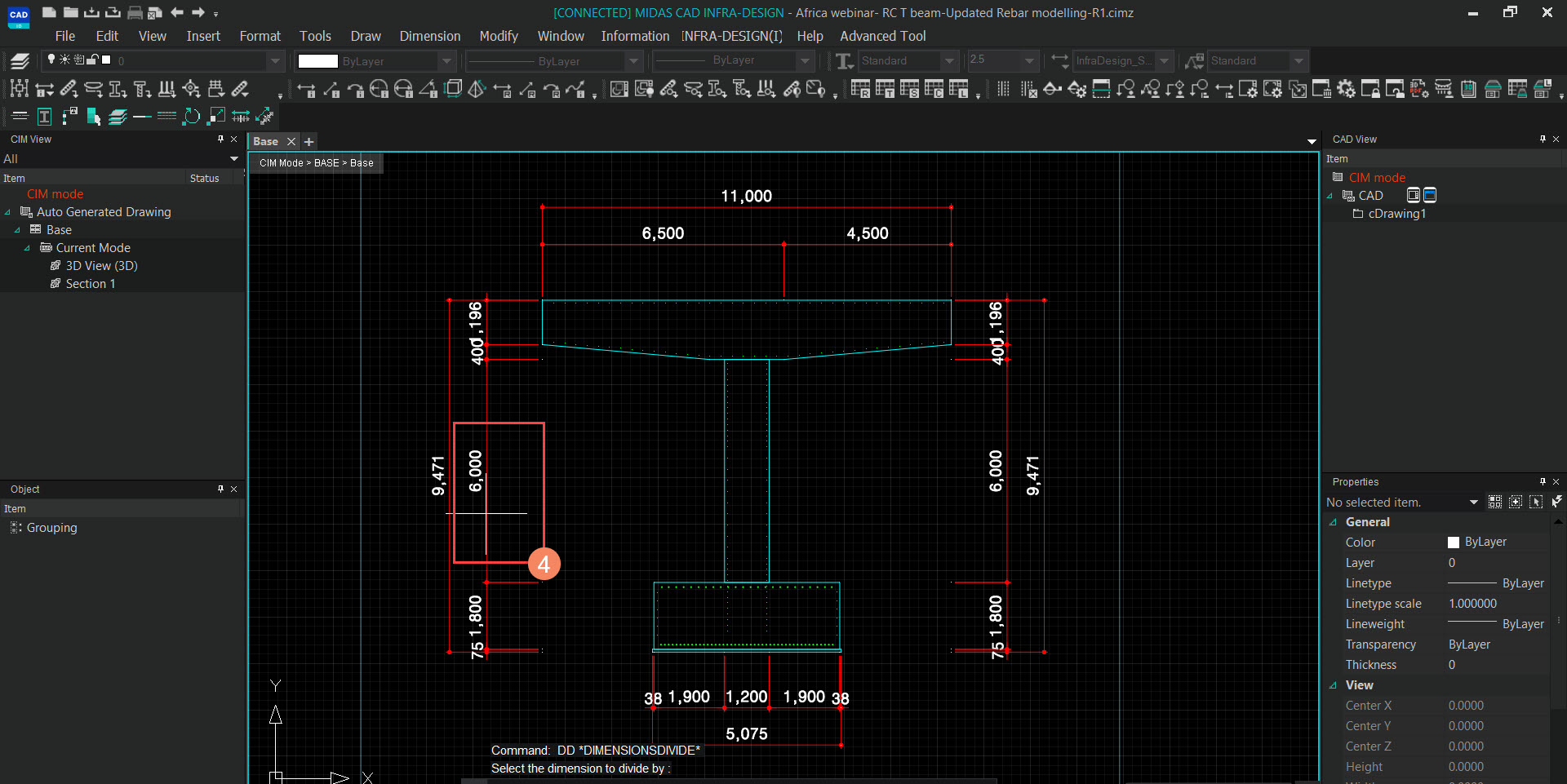Viewport: 1567px width, 784px height.
Task: Collapse the General properties section
Action: [x=1334, y=523]
